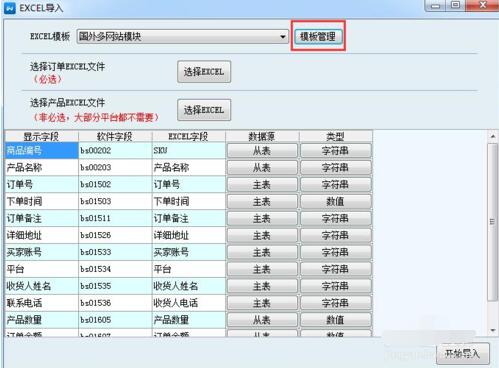Click the 显示字段 column header
The height and width of the screenshot is (368, 499).
(41, 136)
